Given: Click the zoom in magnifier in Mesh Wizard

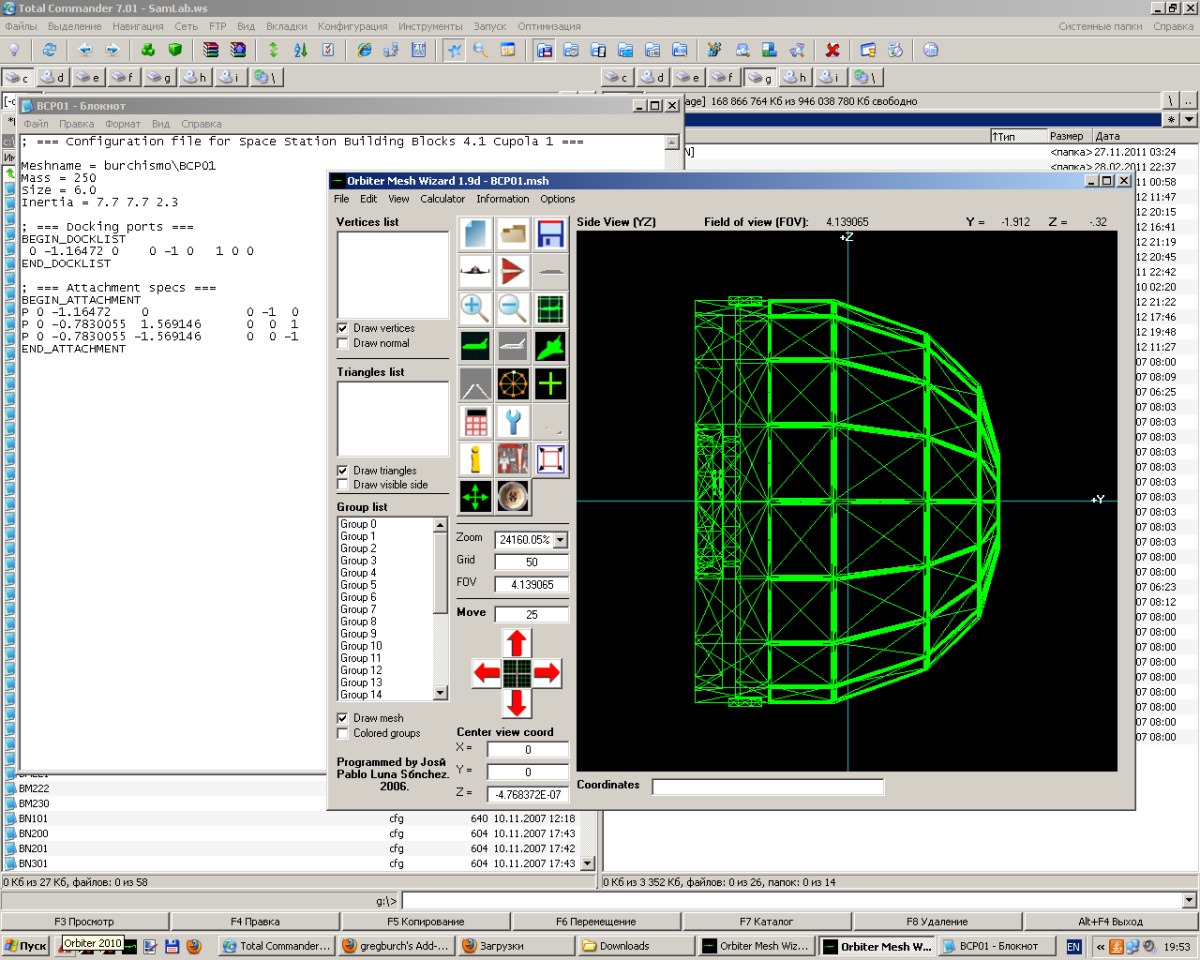Looking at the screenshot, I should point(476,308).
